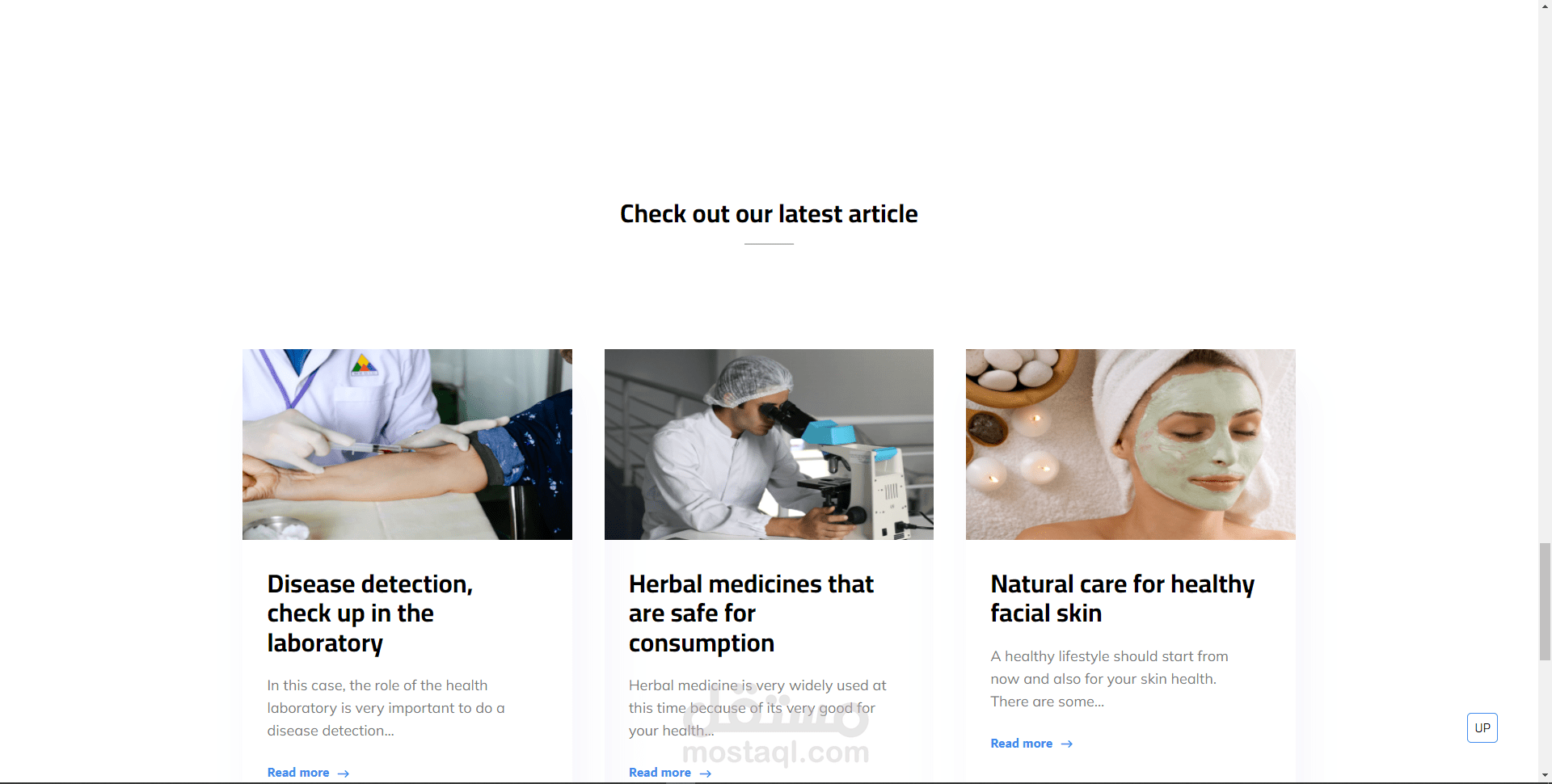Open the blood draw laboratory article image

[407, 445]
